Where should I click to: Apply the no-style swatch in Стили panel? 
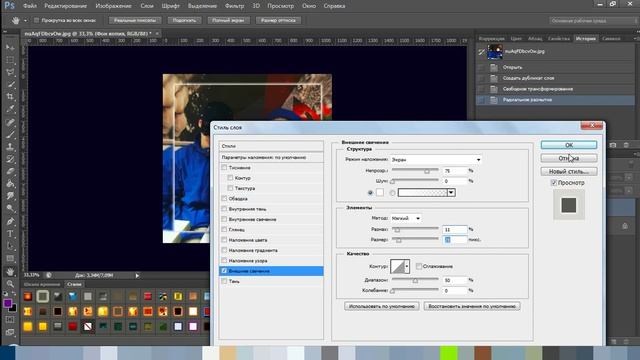point(88,327)
